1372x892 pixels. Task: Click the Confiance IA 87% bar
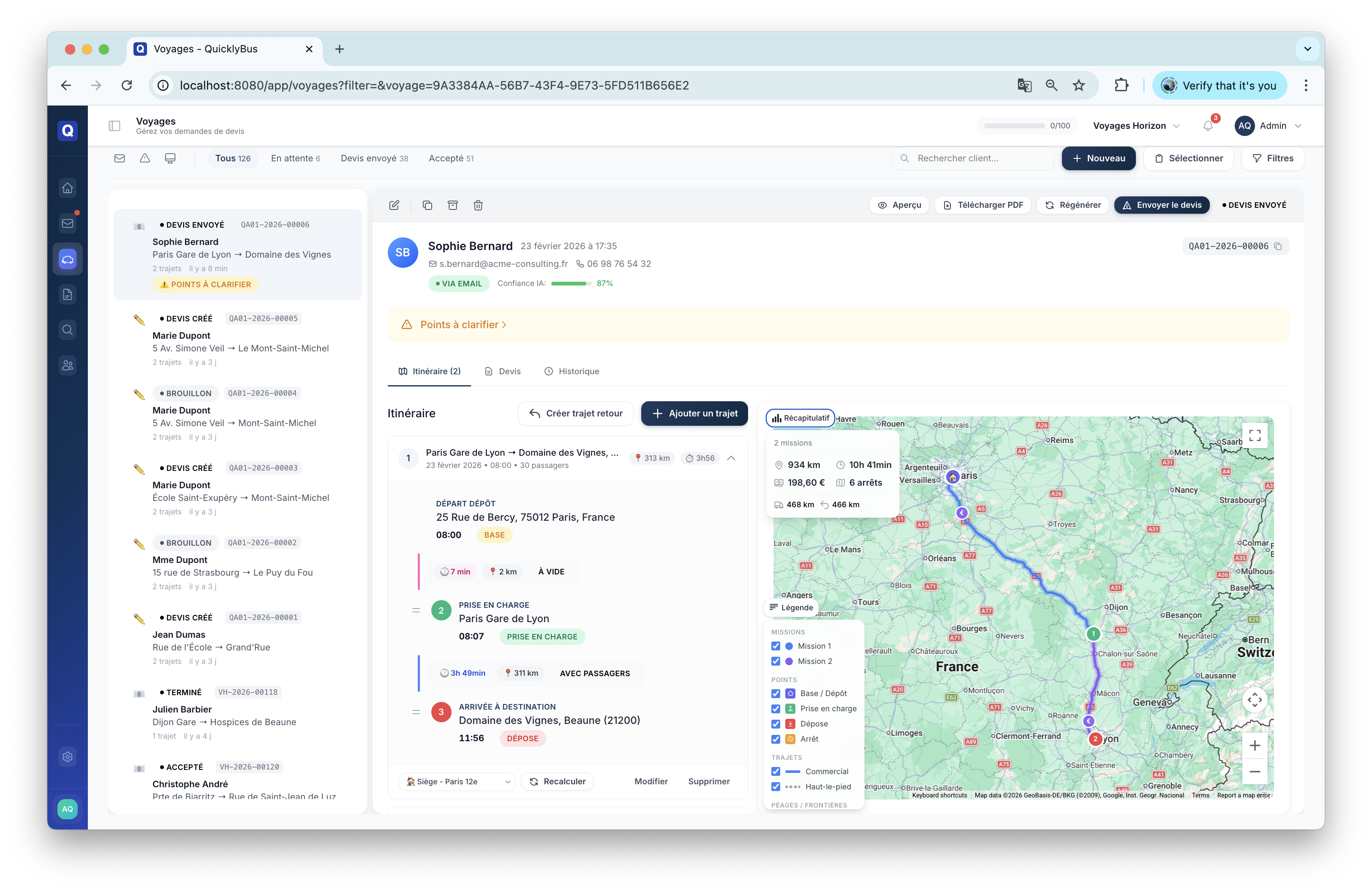pos(571,283)
